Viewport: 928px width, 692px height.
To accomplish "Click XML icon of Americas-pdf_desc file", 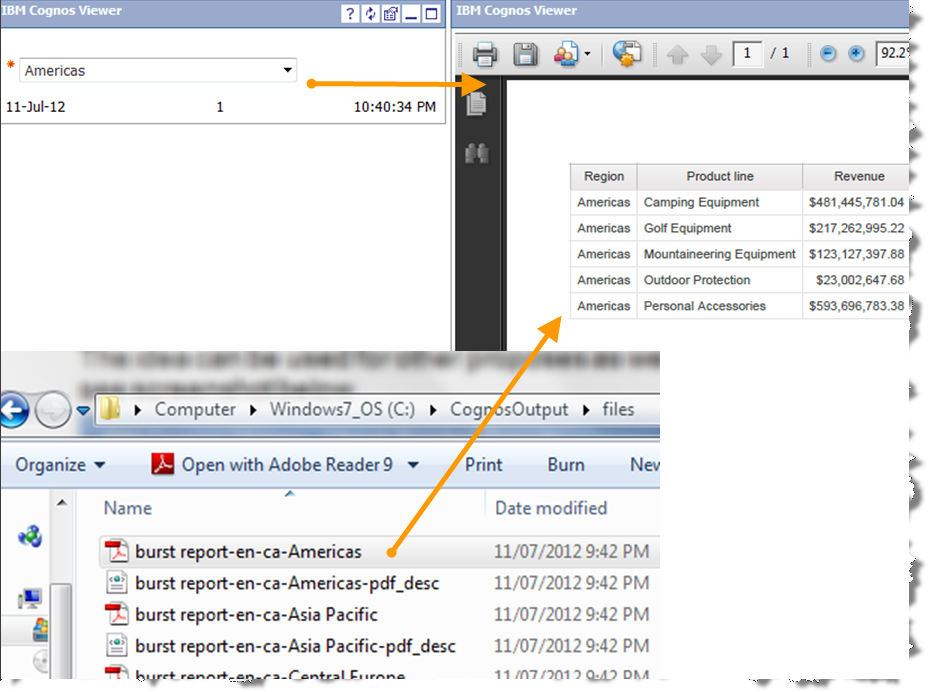I will coord(117,582).
